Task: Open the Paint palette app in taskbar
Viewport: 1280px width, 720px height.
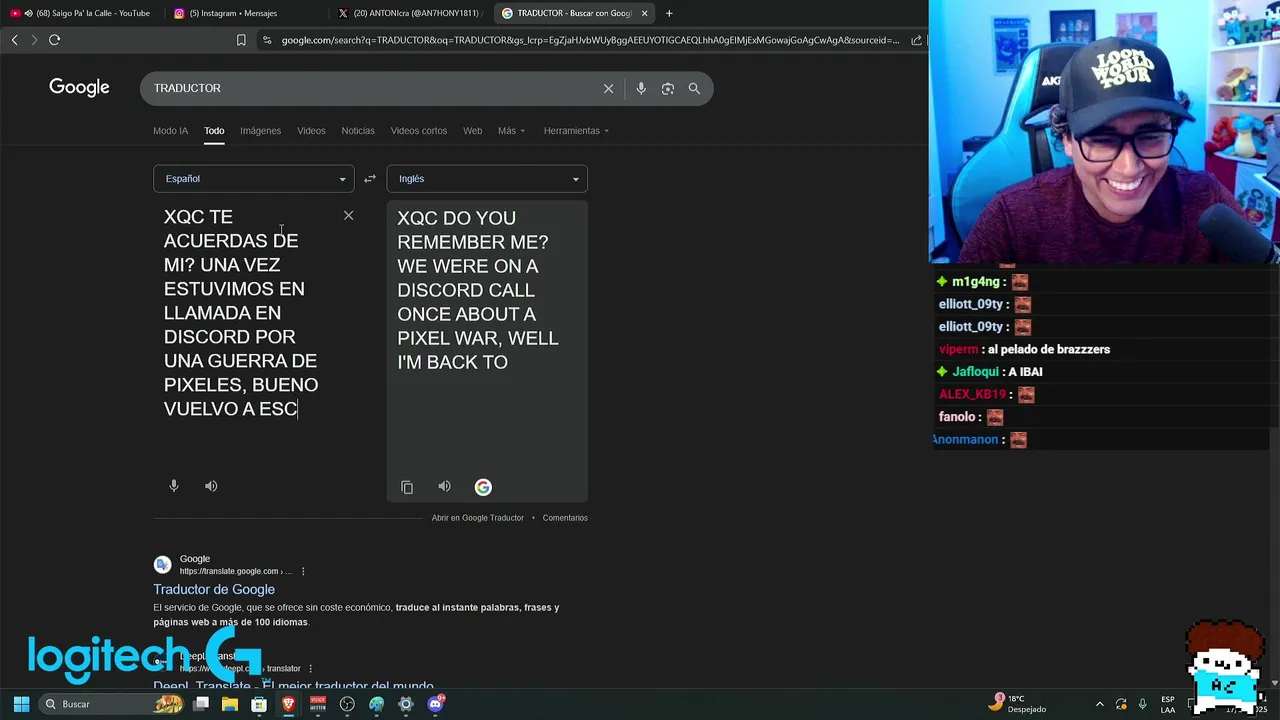Action: (x=376, y=704)
